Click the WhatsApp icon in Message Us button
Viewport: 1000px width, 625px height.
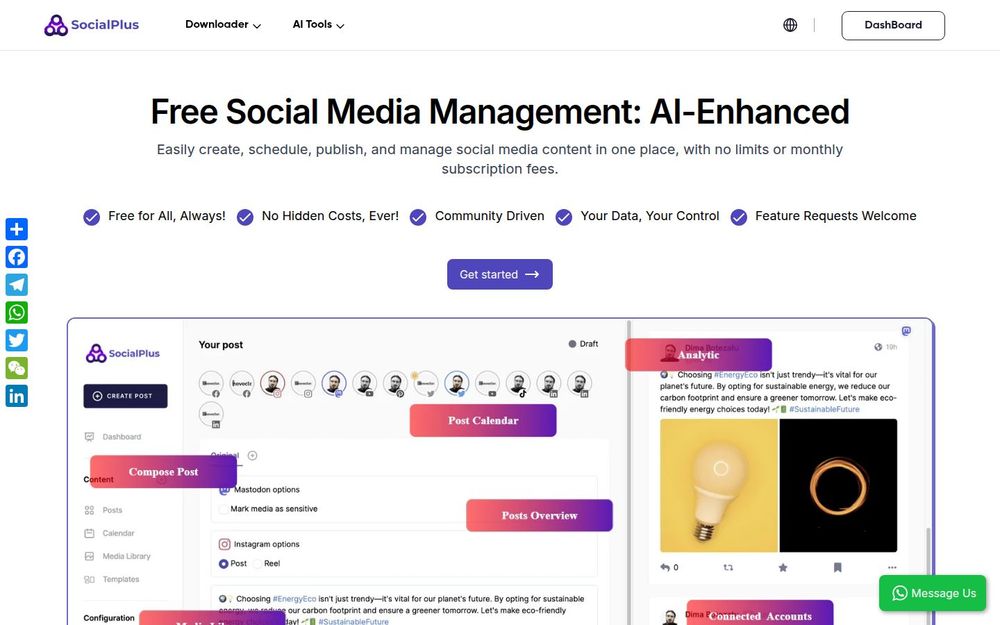pyautogui.click(x=900, y=593)
